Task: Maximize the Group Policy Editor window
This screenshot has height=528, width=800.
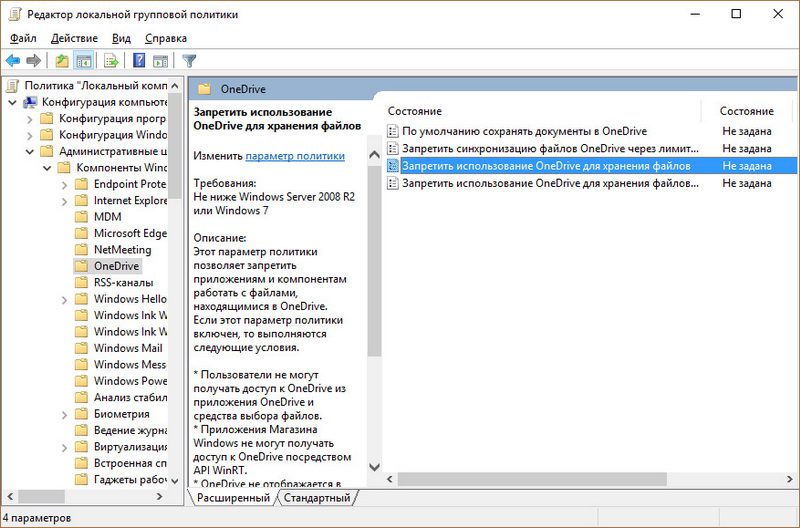Action: pyautogui.click(x=736, y=14)
